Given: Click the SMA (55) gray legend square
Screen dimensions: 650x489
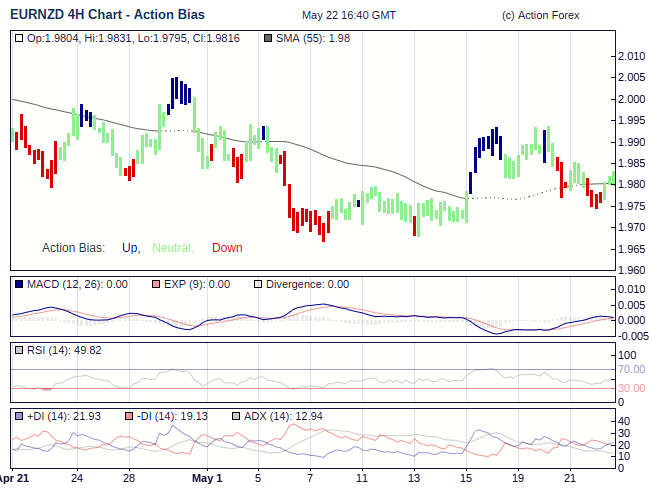Looking at the screenshot, I should 268,39.
